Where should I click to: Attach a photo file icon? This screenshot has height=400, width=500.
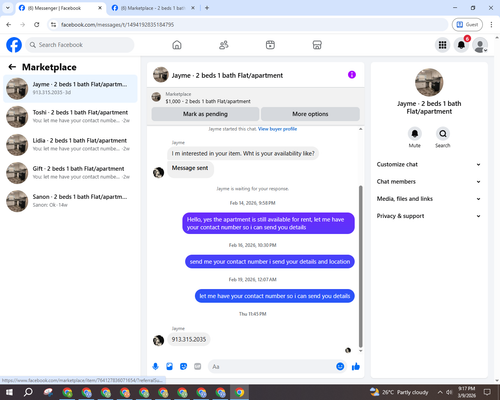click(x=170, y=367)
